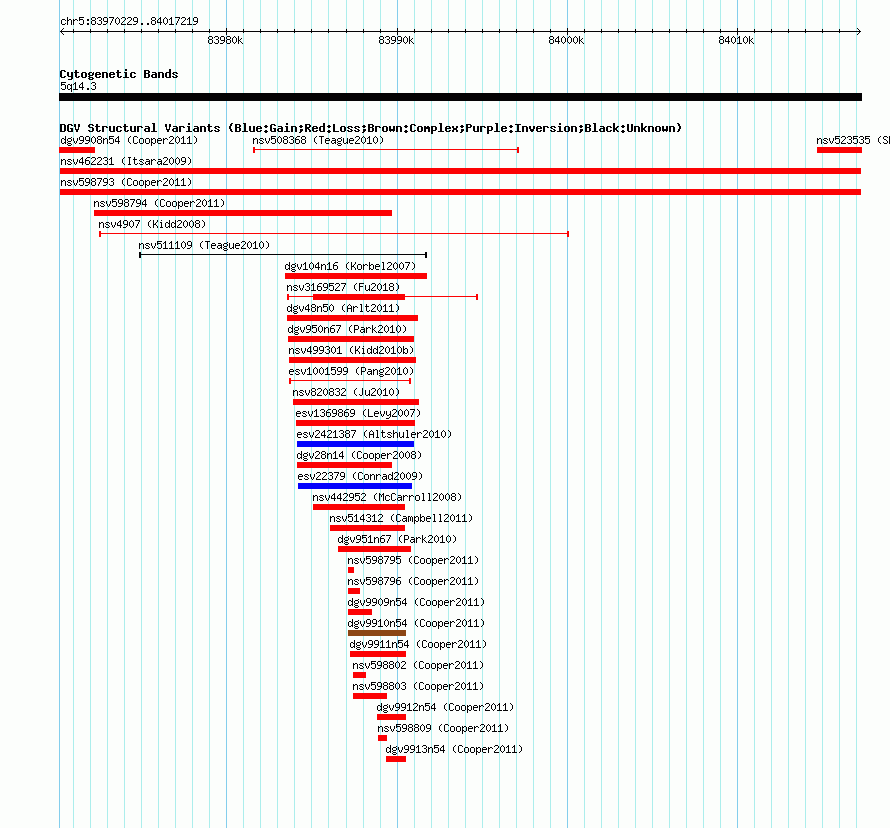Click the 83990k ruler position label

click(396, 40)
